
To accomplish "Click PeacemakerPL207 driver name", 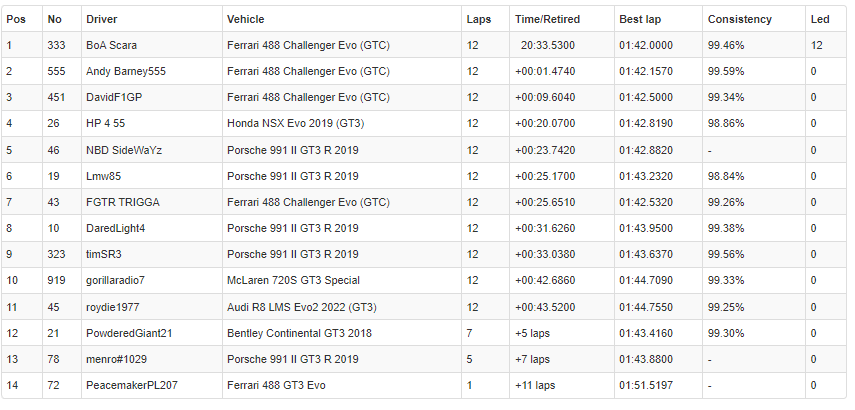I will click(131, 385).
